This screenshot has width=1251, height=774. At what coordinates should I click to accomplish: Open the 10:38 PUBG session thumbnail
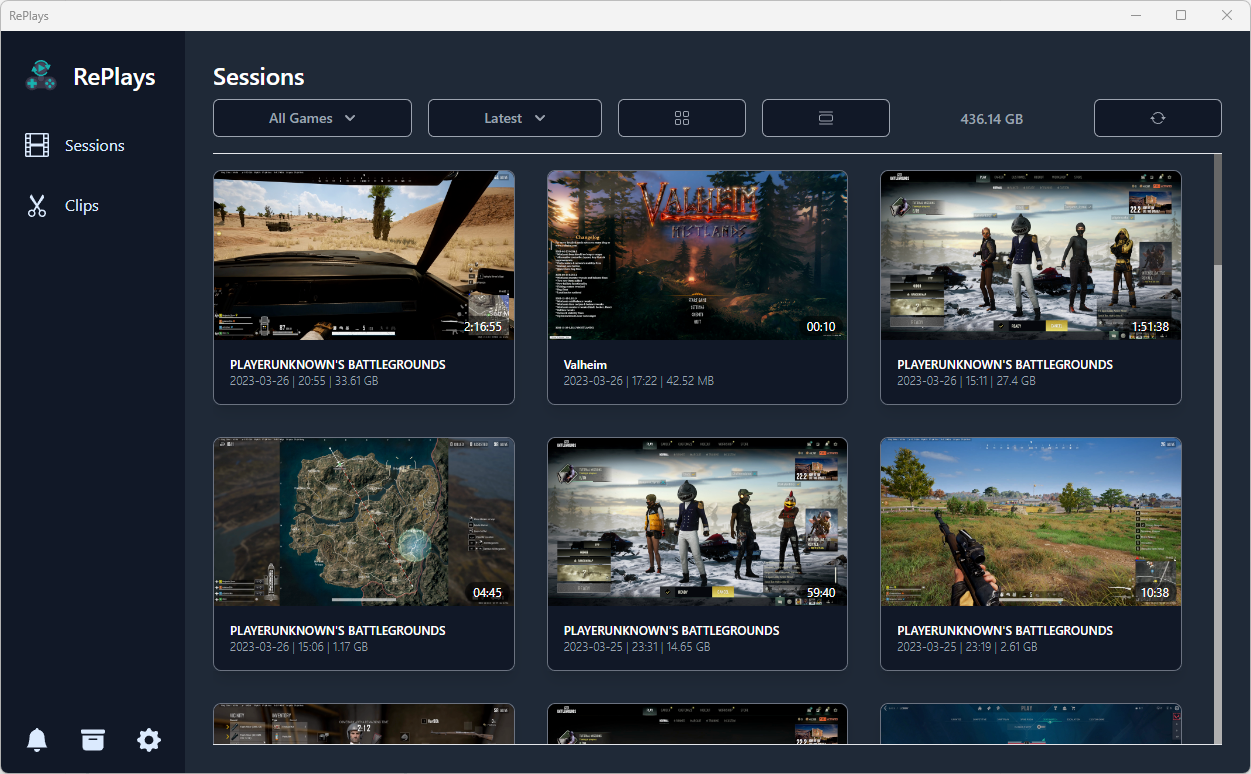point(1031,521)
